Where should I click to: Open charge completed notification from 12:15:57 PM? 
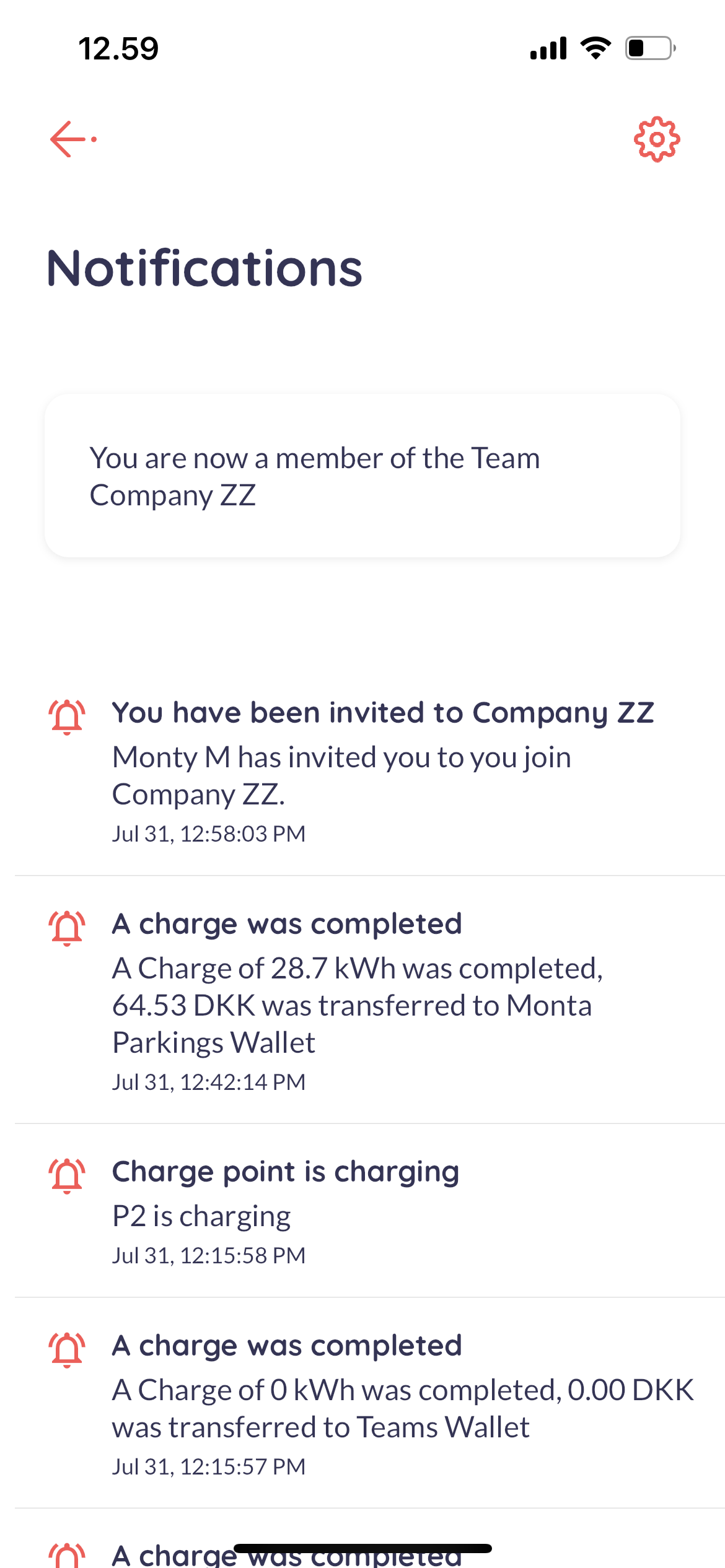(x=287, y=1346)
